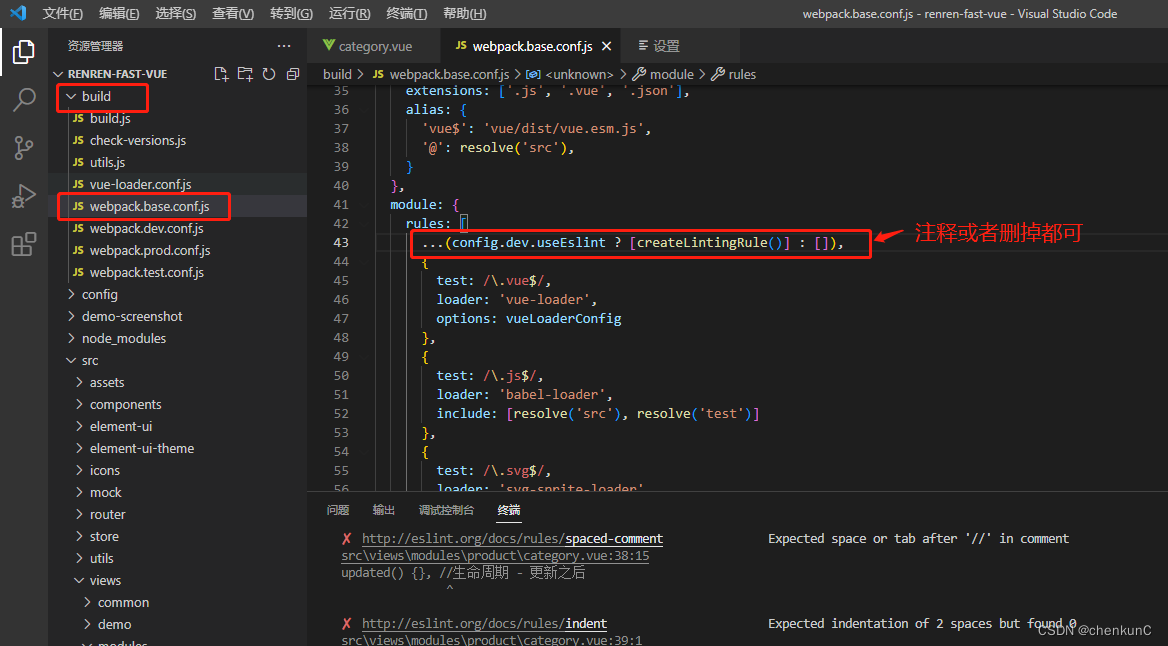Viewport: 1168px width, 646px height.
Task: Collapse the src folder
Action: [x=177, y=360]
